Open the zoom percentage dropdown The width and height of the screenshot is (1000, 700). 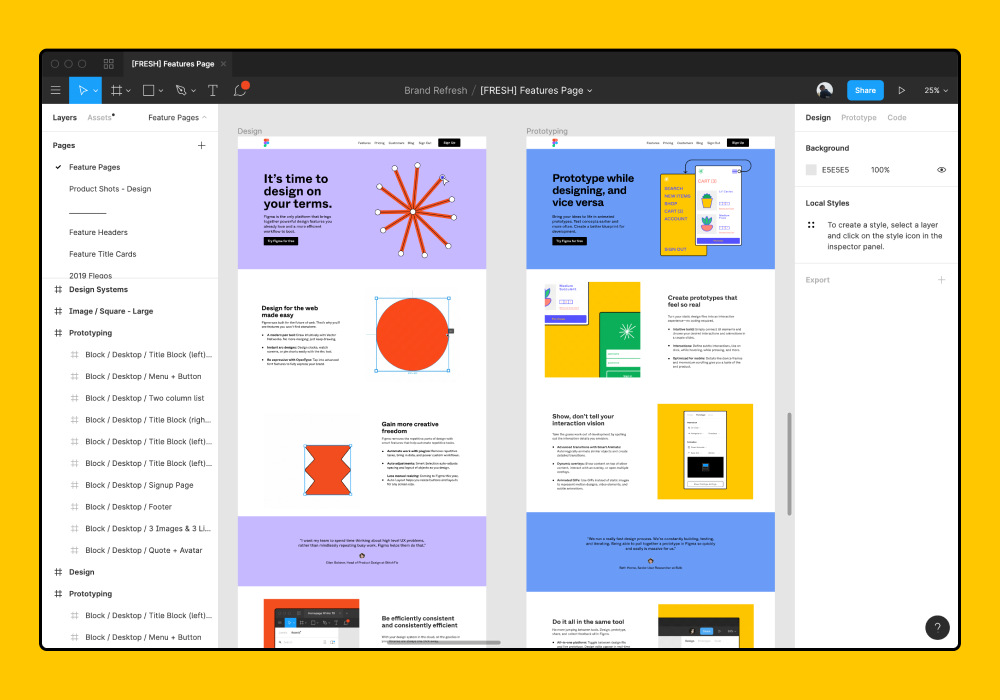pyautogui.click(x=934, y=90)
